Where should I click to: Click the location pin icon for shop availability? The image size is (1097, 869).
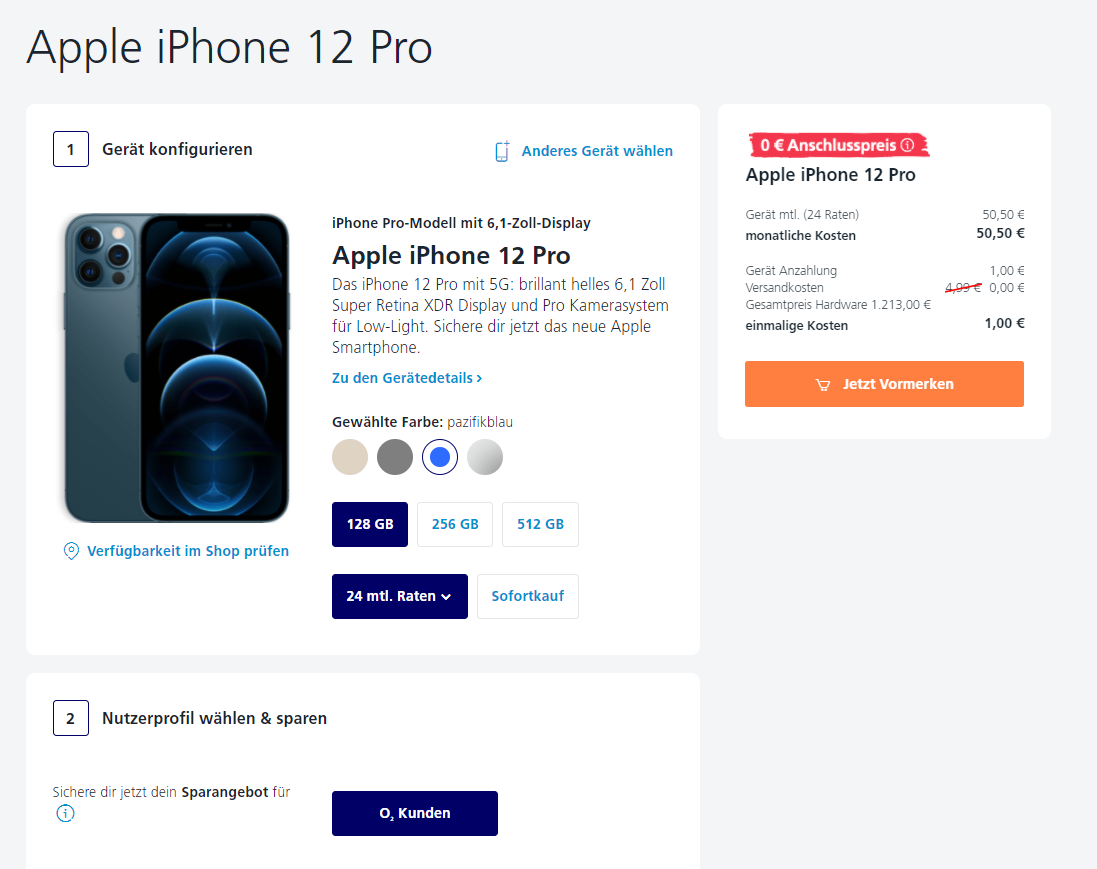(x=71, y=551)
